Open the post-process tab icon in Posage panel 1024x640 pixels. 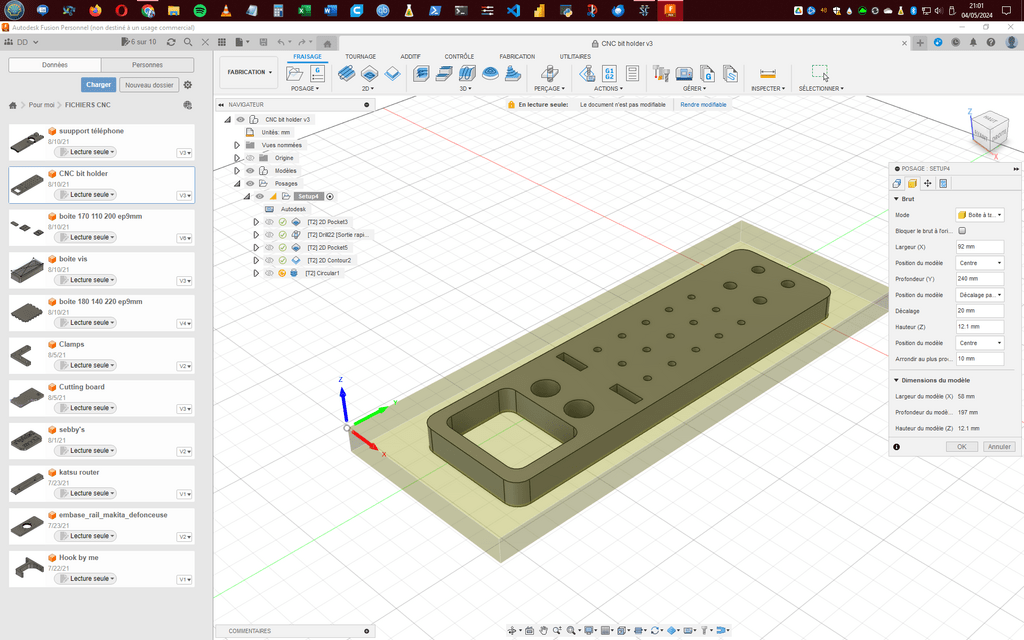point(943,184)
